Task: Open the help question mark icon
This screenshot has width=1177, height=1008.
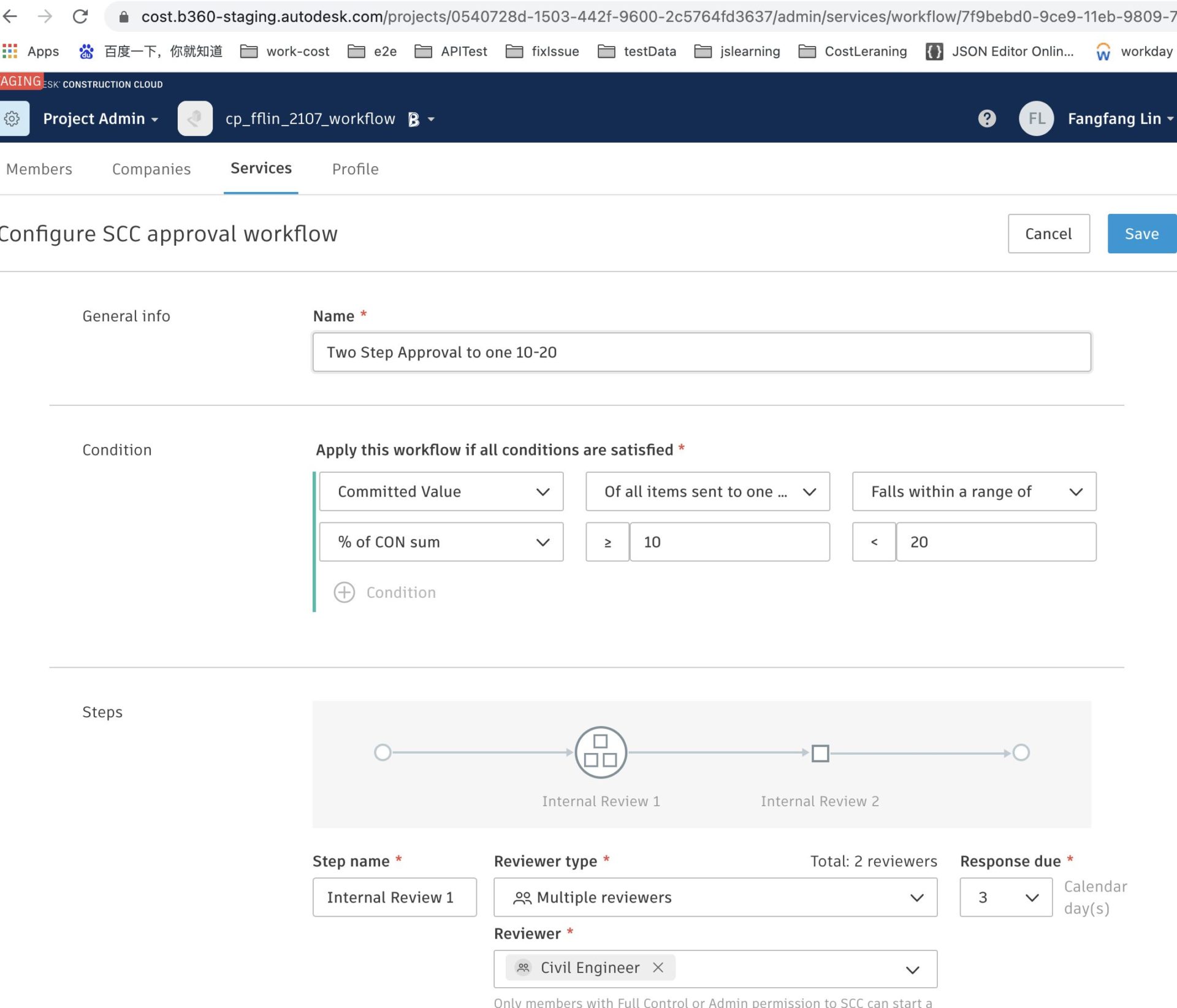Action: pyautogui.click(x=987, y=118)
